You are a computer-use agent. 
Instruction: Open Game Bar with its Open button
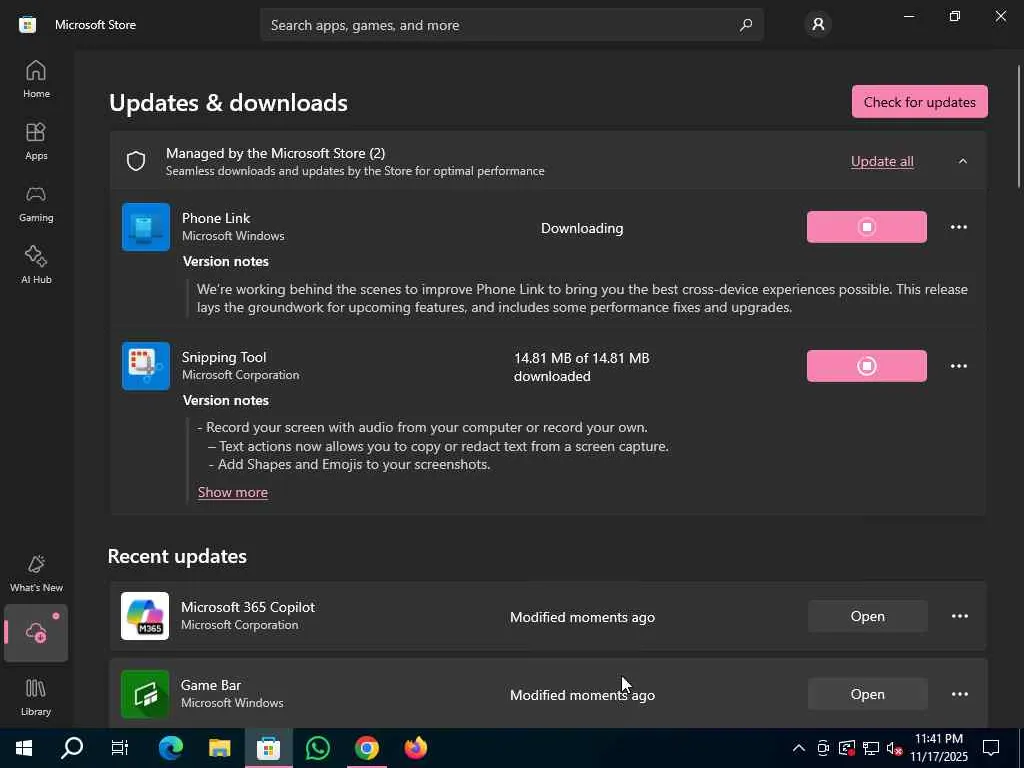867,694
